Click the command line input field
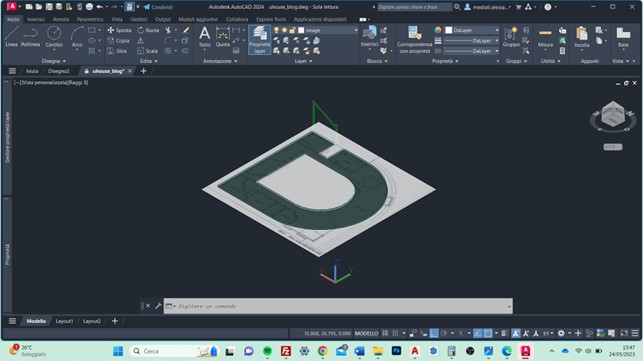The image size is (643, 361). [338, 306]
